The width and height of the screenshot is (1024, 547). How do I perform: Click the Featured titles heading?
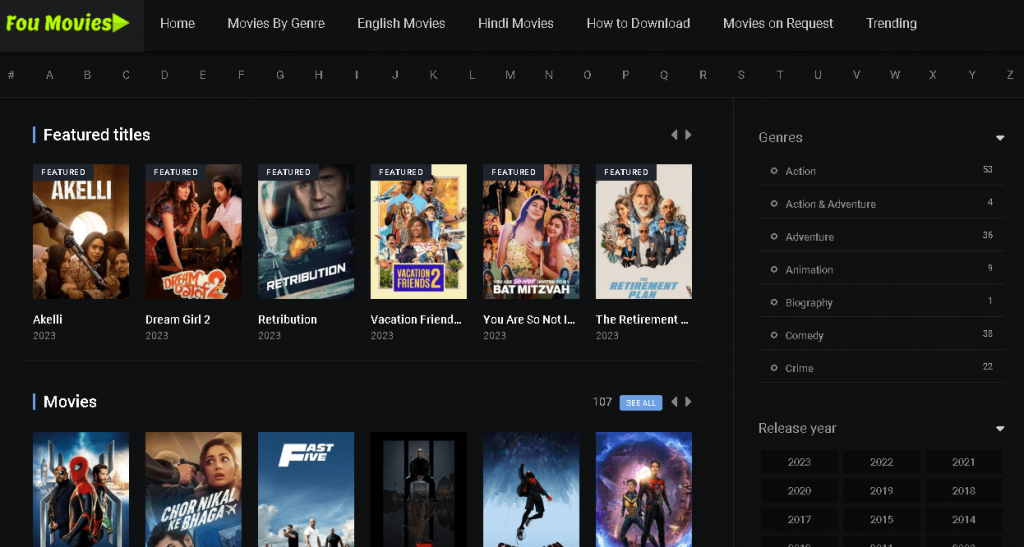(97, 135)
